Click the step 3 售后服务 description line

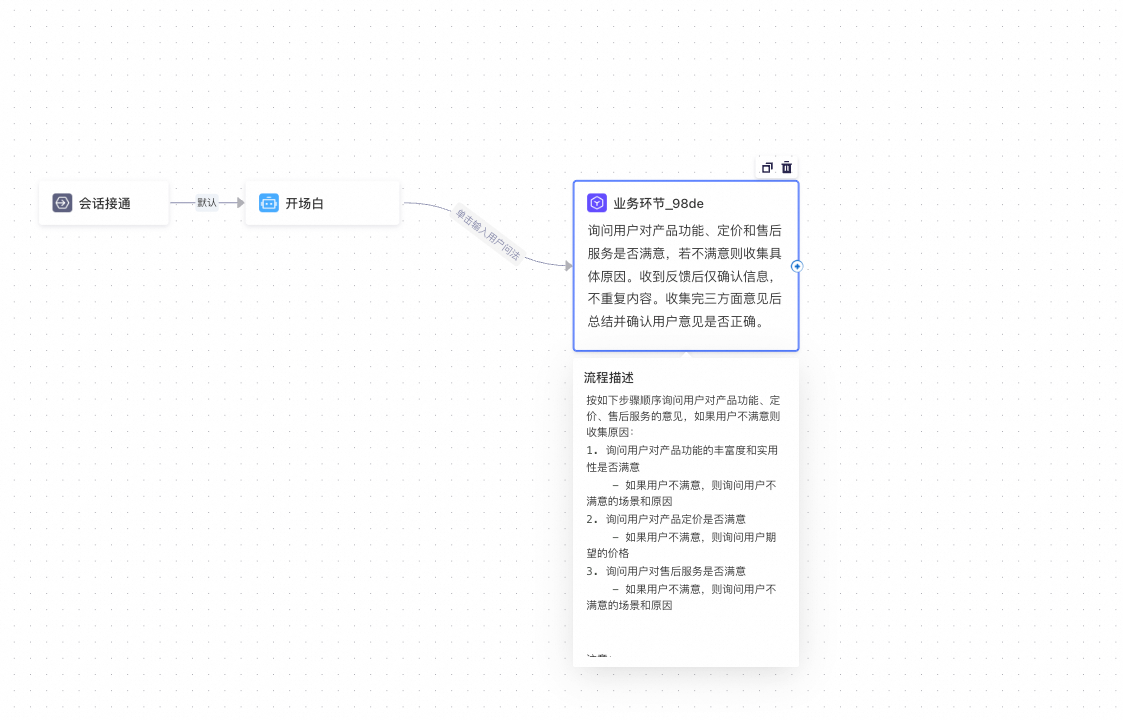[x=666, y=571]
